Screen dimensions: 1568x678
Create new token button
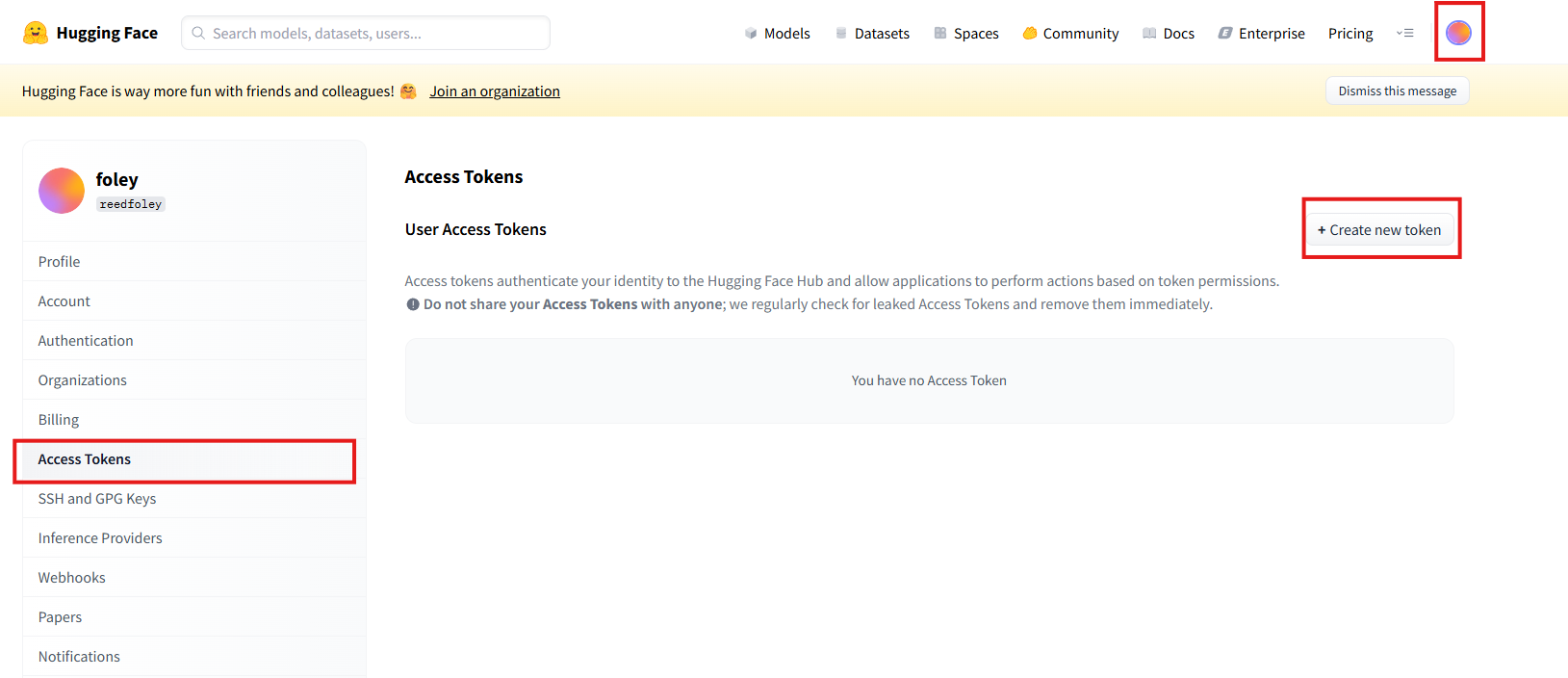[x=1379, y=230]
